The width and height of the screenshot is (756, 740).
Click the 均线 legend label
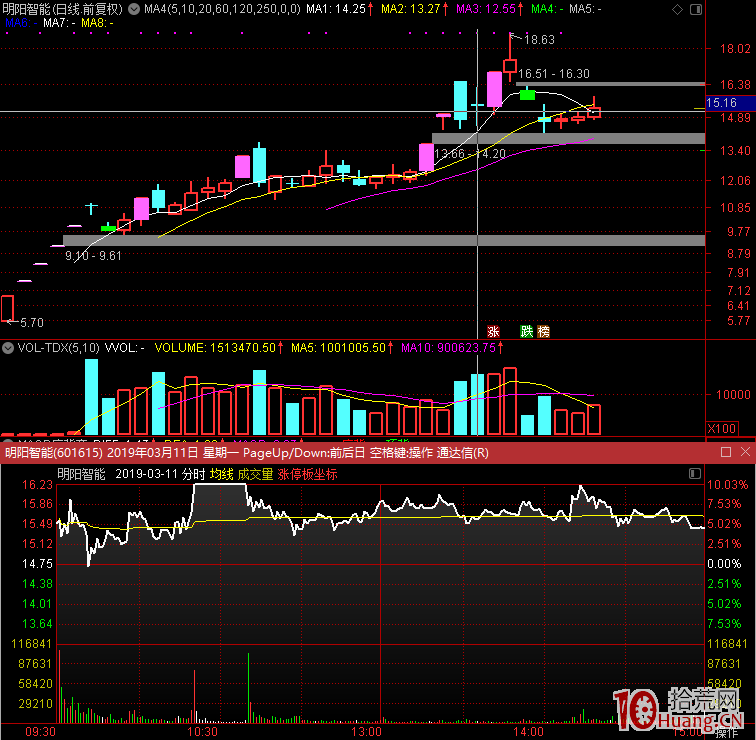(x=222, y=474)
